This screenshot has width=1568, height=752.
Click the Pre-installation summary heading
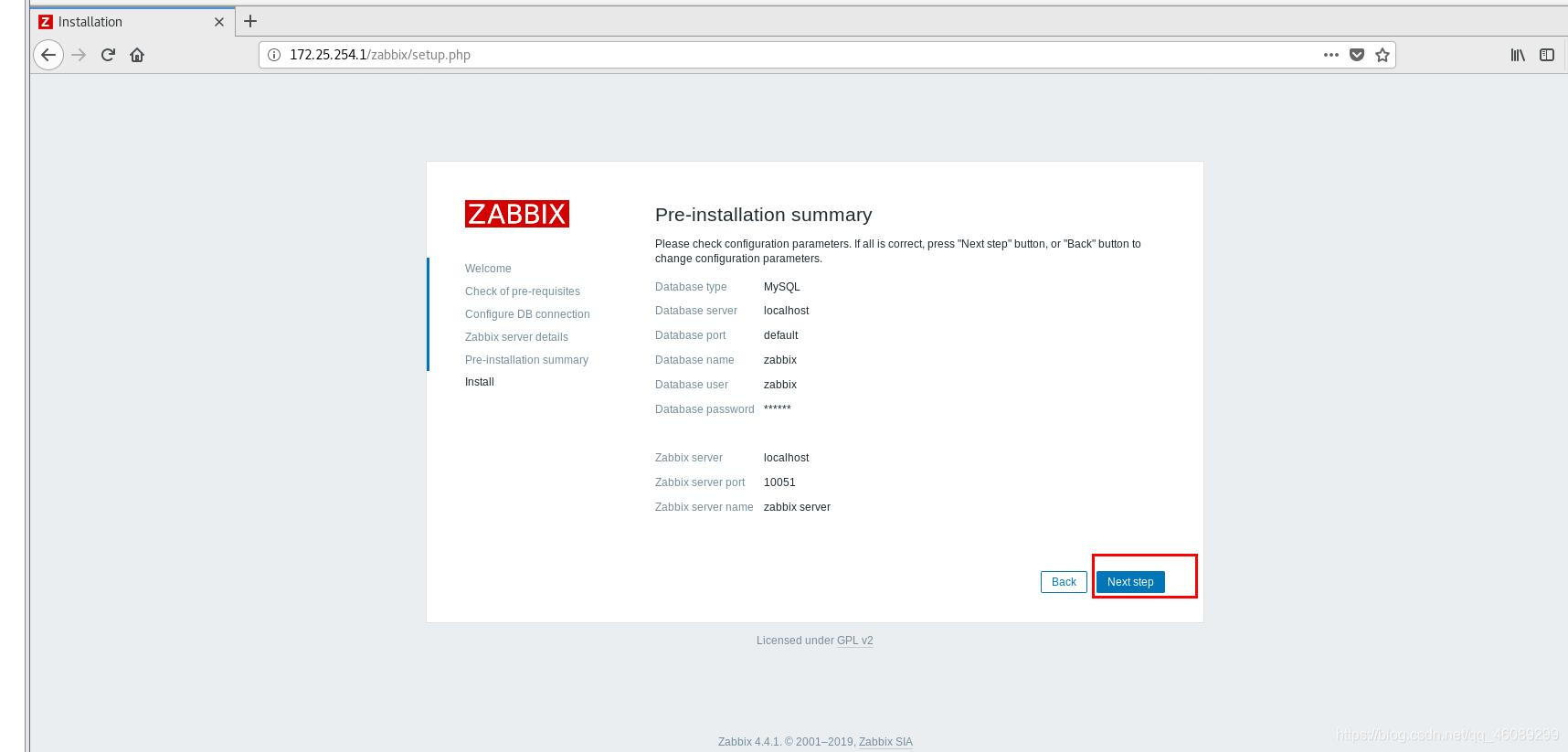764,215
